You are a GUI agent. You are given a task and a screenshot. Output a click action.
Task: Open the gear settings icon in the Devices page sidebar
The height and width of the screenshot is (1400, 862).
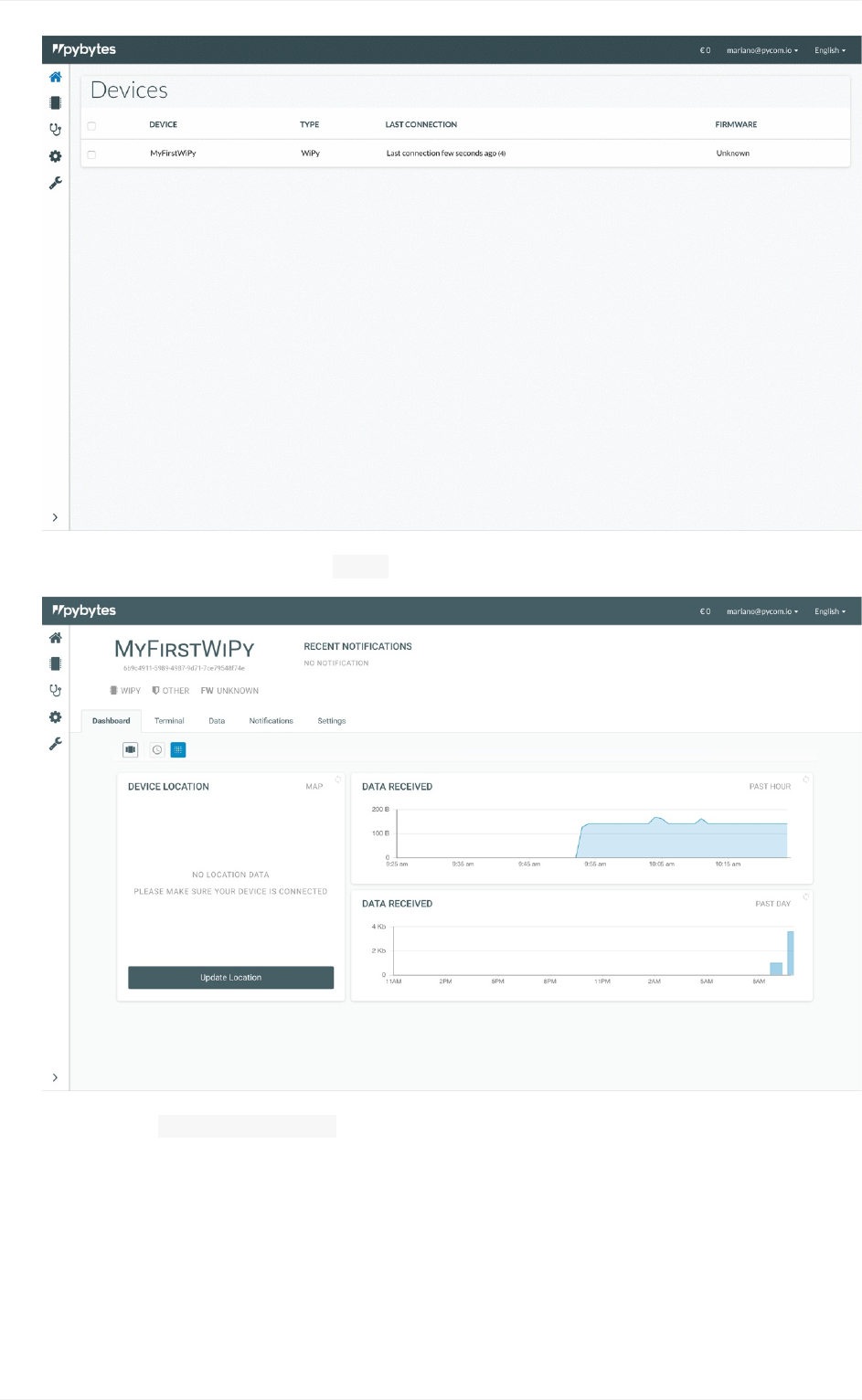point(55,156)
